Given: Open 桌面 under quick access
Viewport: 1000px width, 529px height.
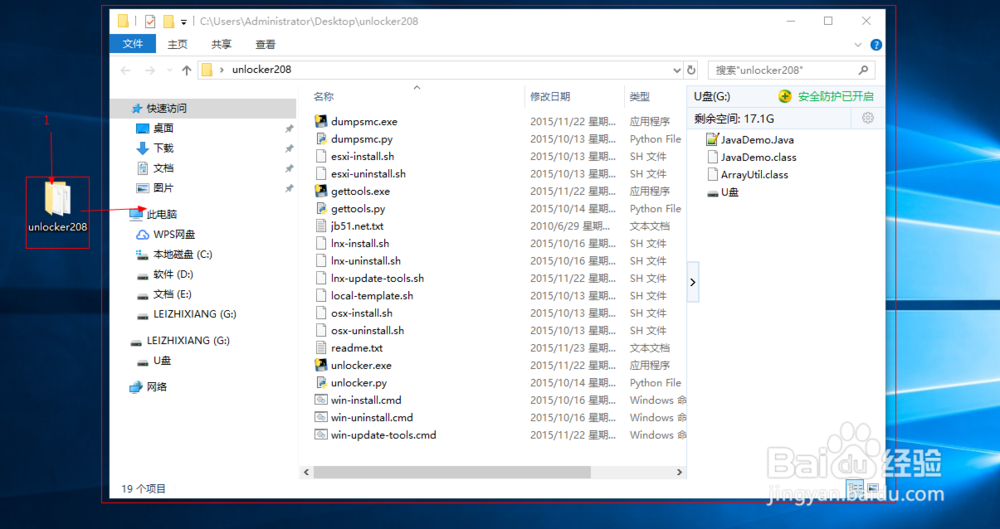Looking at the screenshot, I should 155,128.
